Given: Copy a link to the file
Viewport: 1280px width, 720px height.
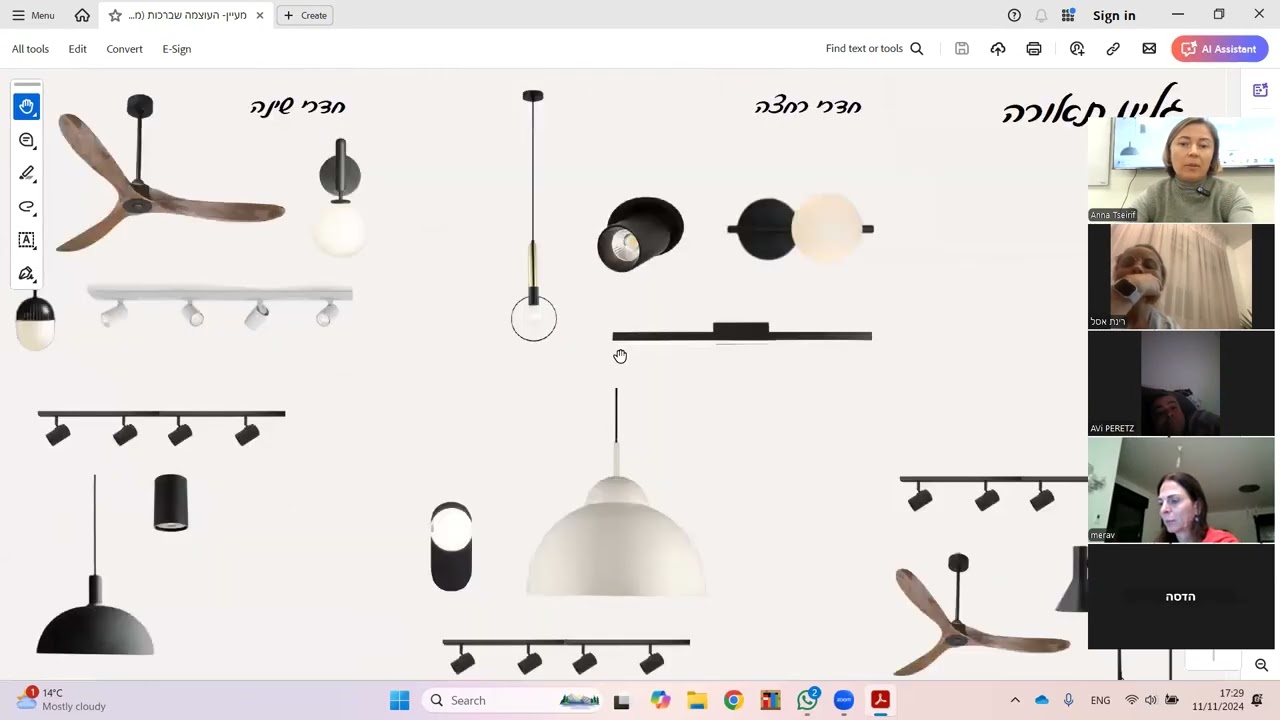Looking at the screenshot, I should coord(1113,48).
